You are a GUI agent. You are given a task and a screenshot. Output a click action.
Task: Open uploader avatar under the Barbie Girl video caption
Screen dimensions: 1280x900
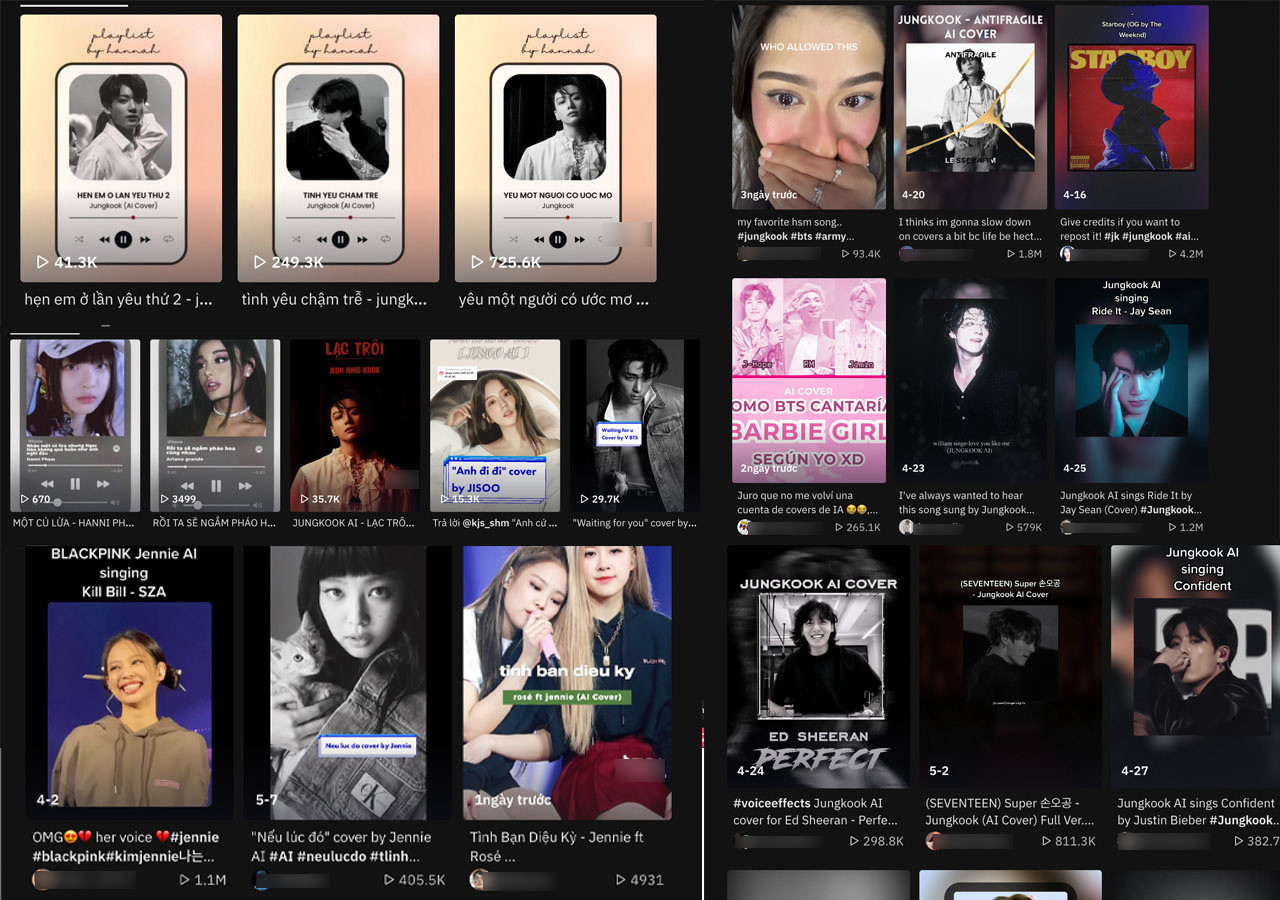click(744, 527)
